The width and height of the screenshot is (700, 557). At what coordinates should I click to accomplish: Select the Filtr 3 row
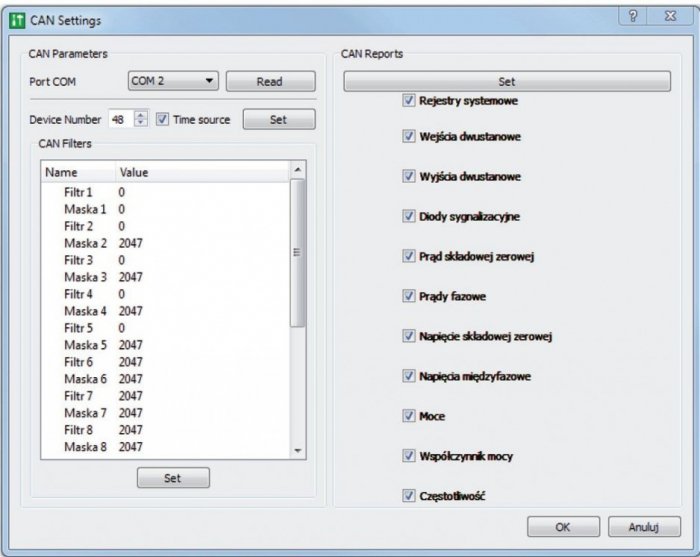(x=165, y=260)
